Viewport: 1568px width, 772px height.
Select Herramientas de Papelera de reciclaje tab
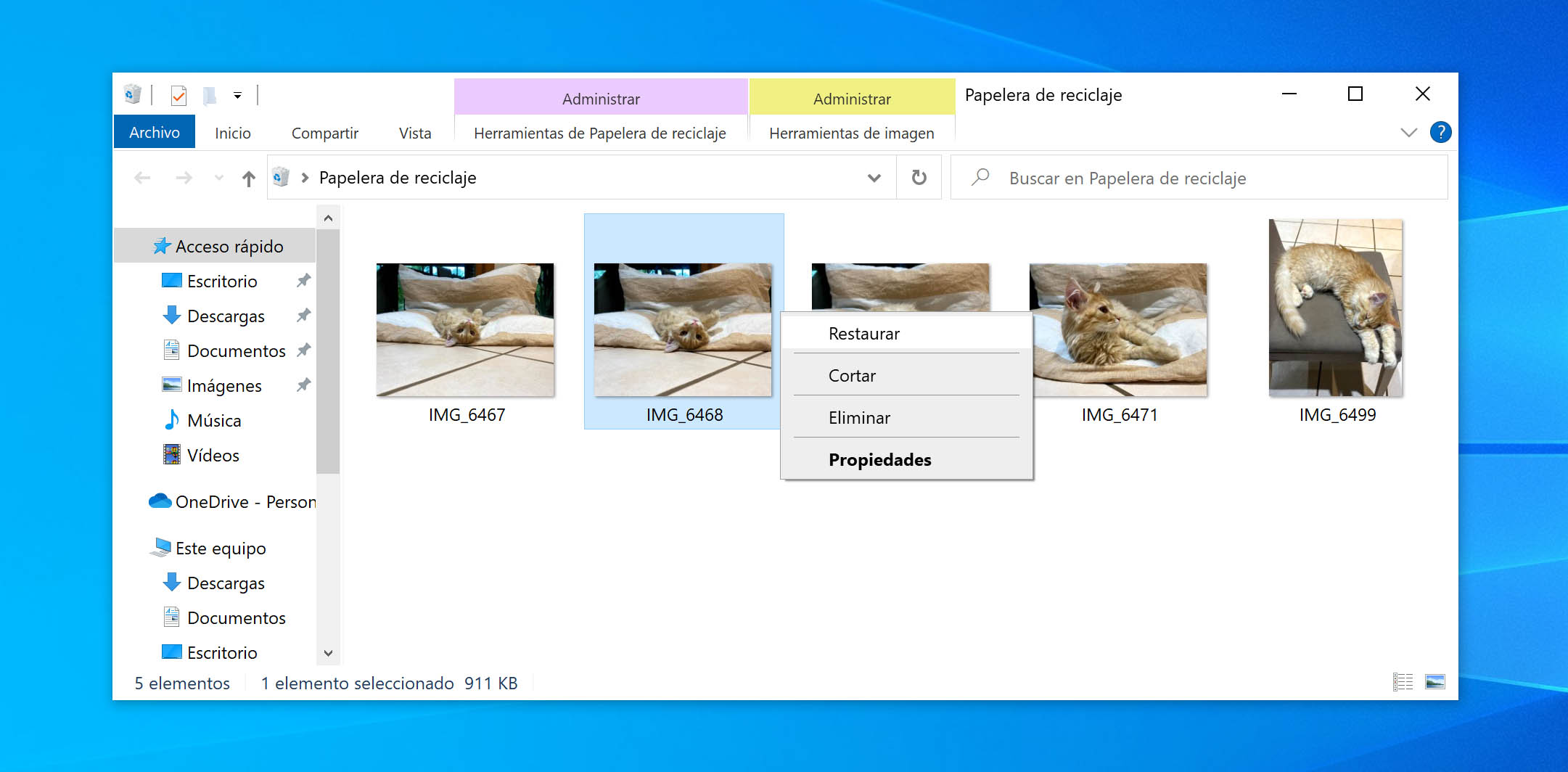pyautogui.click(x=600, y=133)
